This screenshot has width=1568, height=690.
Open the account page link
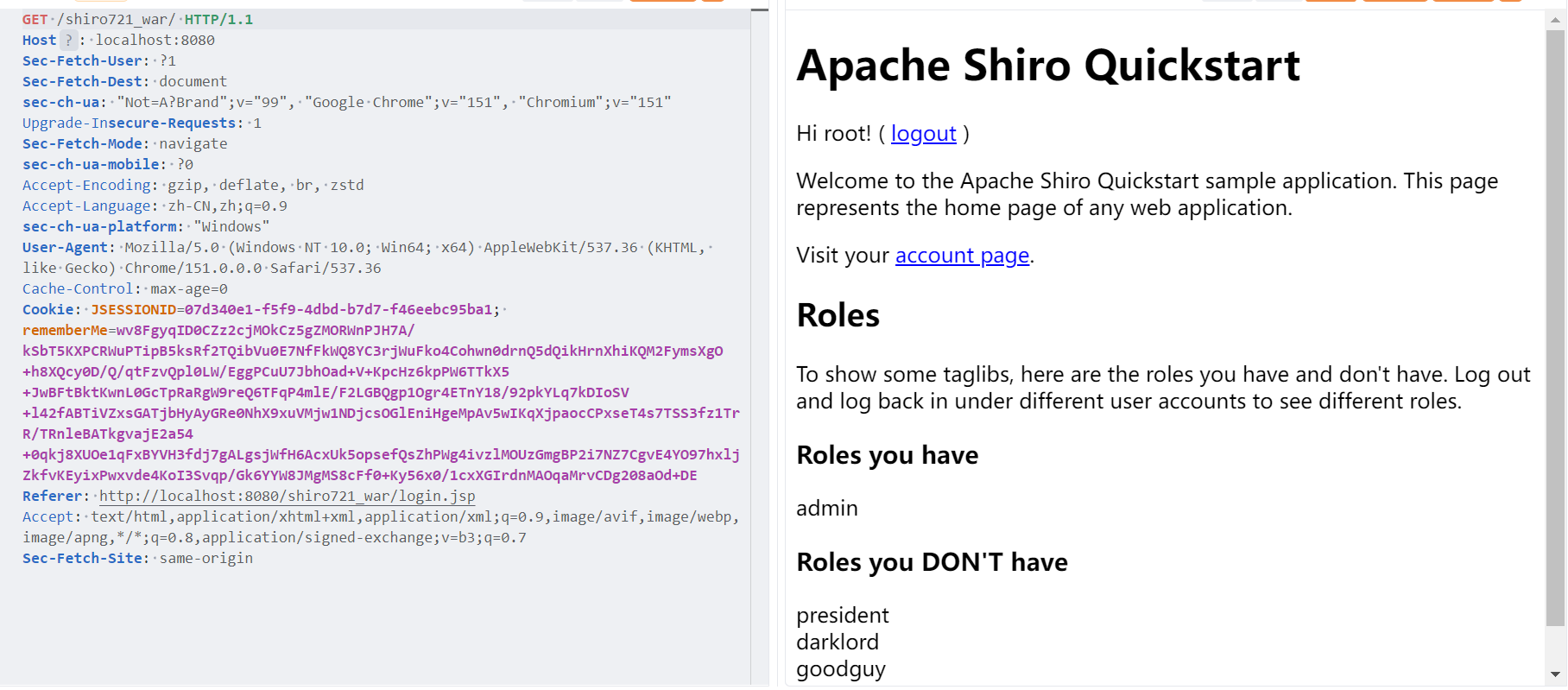click(x=962, y=256)
